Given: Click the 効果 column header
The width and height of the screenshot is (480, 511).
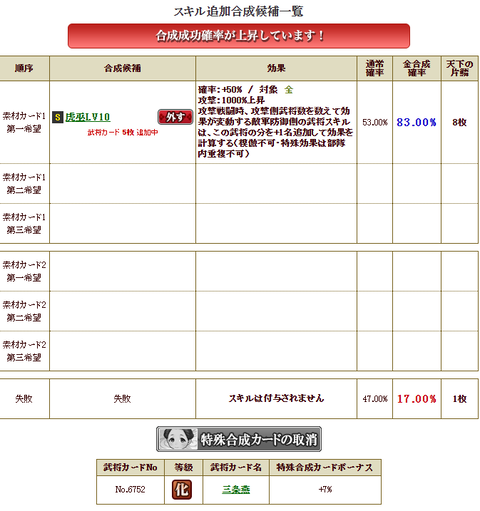Looking at the screenshot, I should (276, 68).
